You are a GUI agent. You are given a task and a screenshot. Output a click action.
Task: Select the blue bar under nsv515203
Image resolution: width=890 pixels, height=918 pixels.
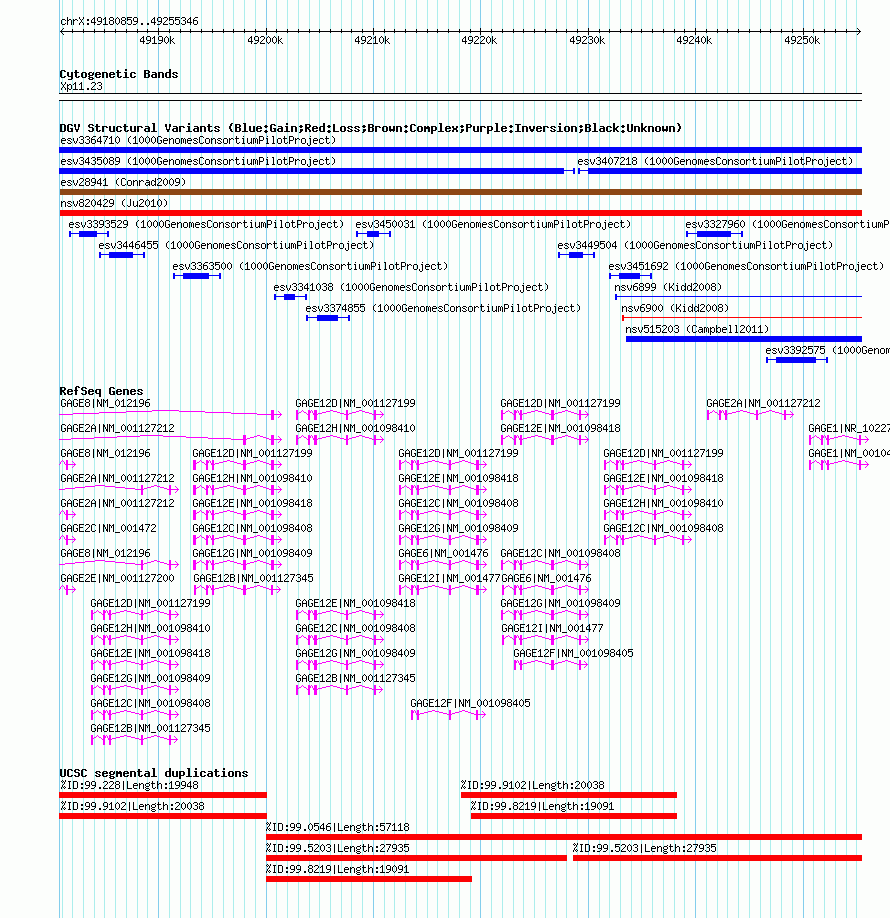[744, 340]
